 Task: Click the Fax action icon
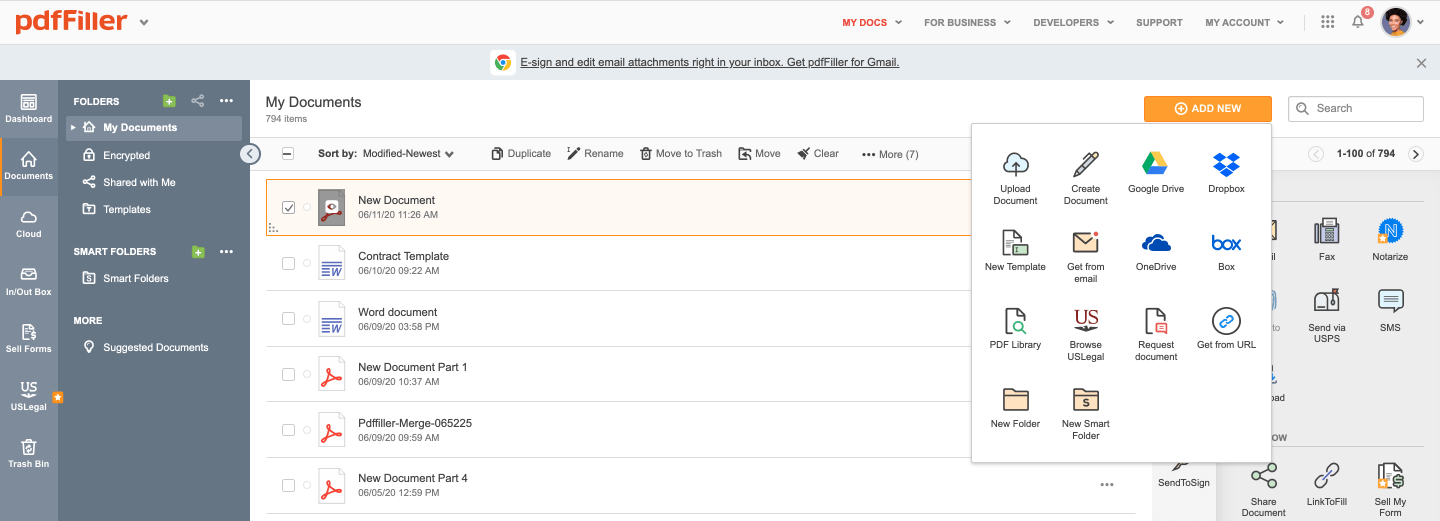tap(1327, 232)
